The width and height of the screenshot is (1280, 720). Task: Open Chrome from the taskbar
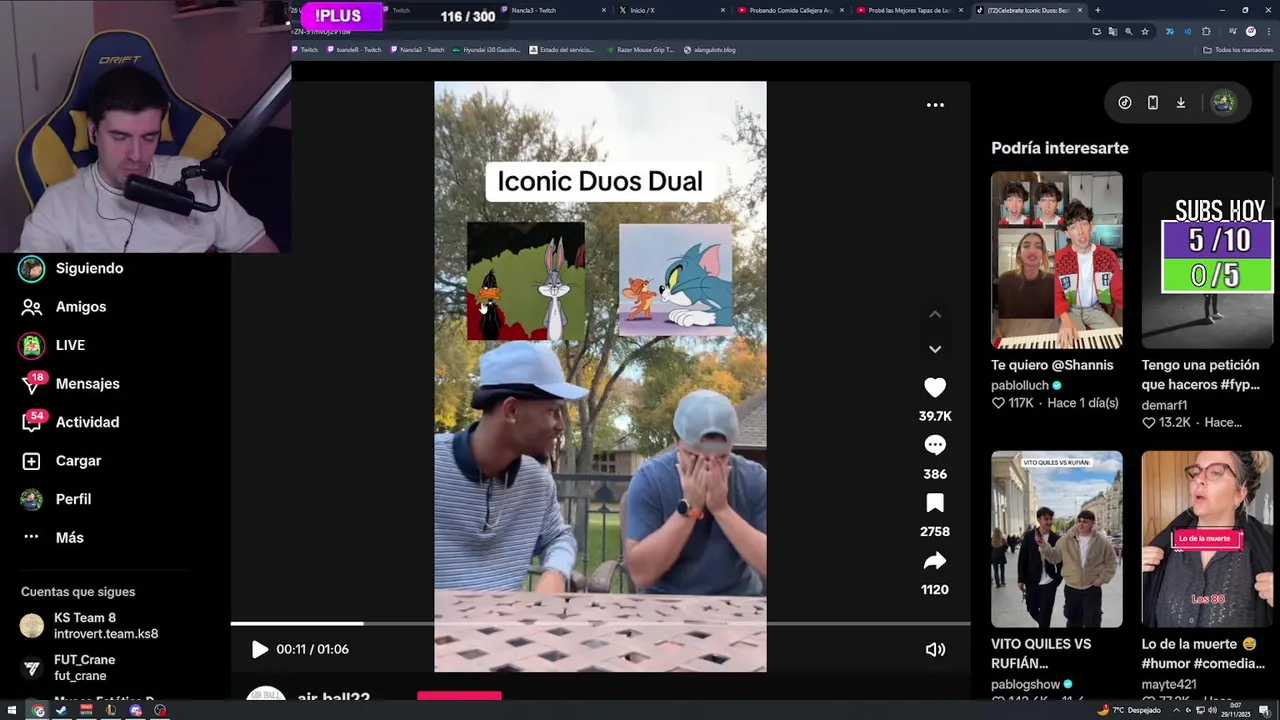pyautogui.click(x=38, y=710)
